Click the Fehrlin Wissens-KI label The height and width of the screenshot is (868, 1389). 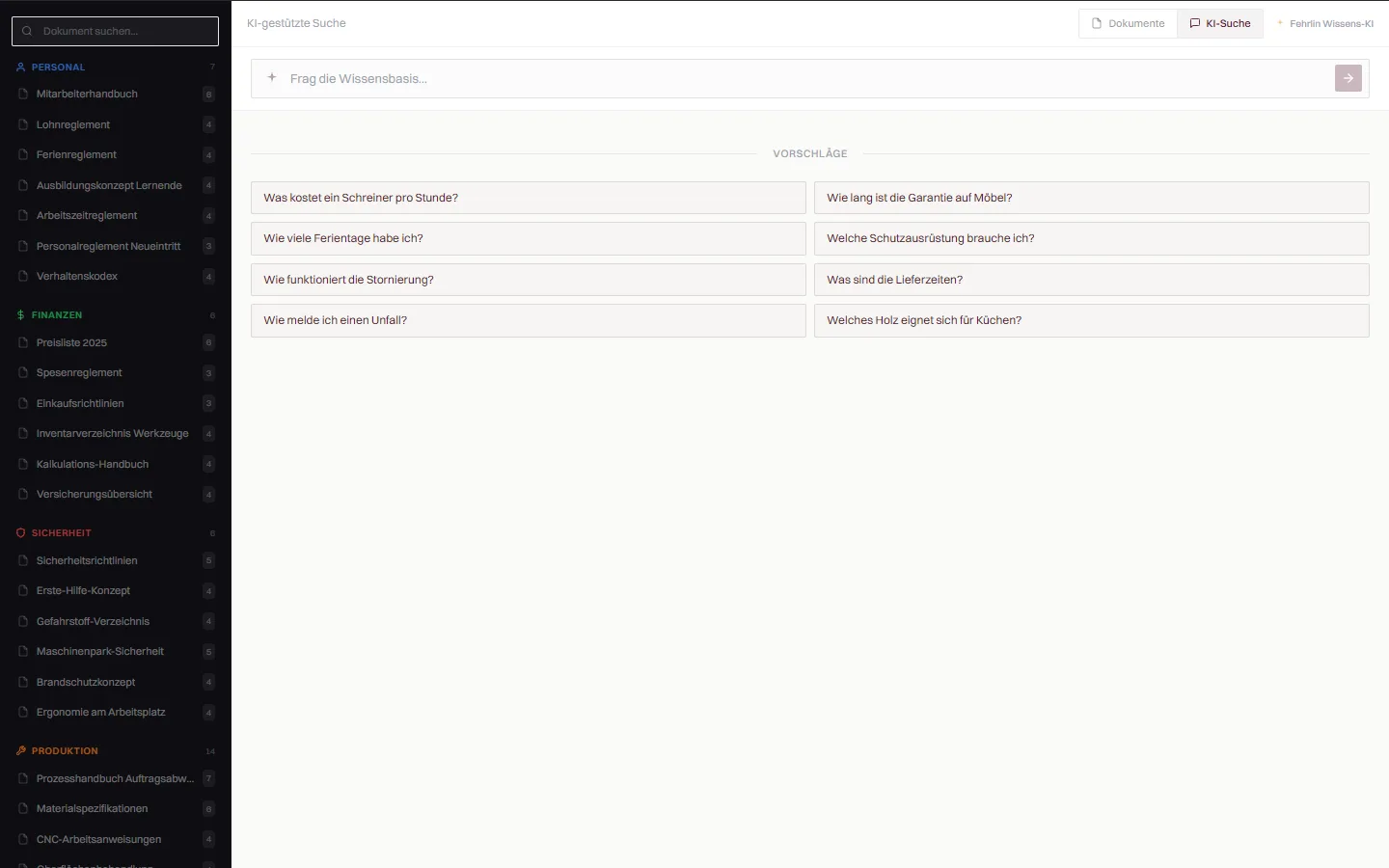pos(1331,23)
